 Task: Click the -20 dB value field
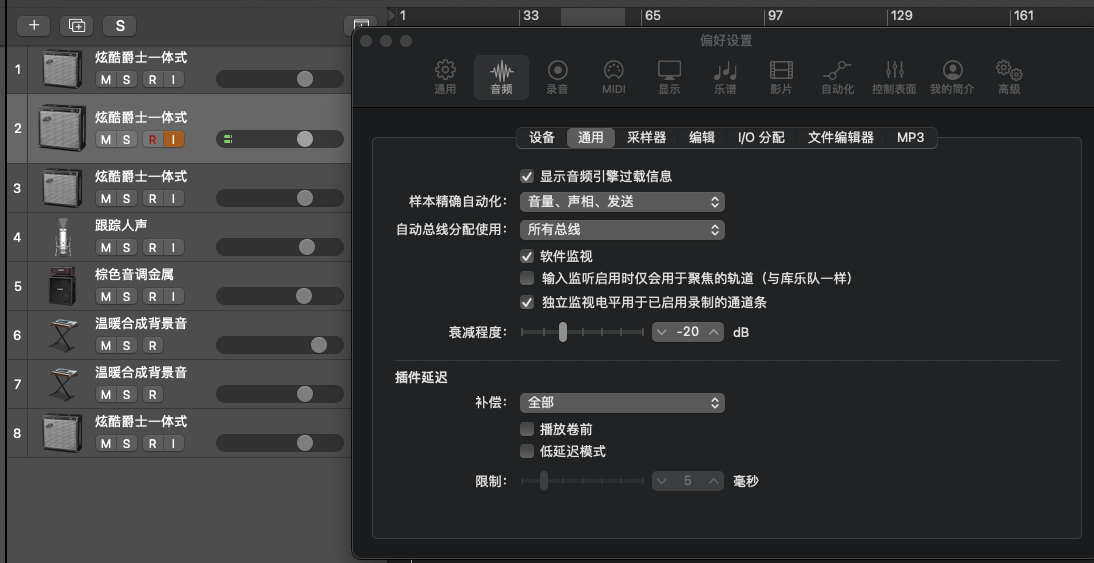pyautogui.click(x=688, y=332)
